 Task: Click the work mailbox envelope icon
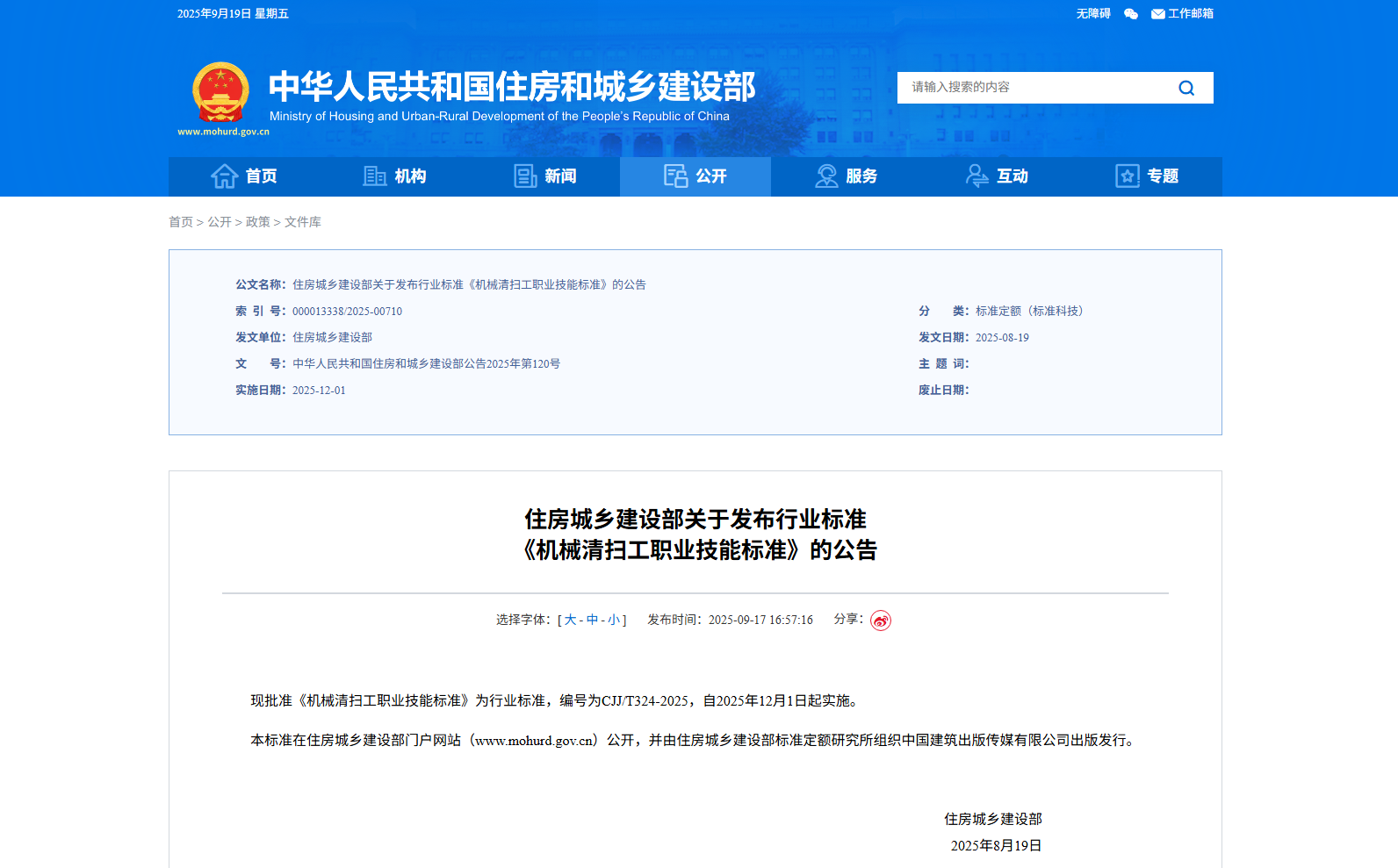(x=1157, y=14)
